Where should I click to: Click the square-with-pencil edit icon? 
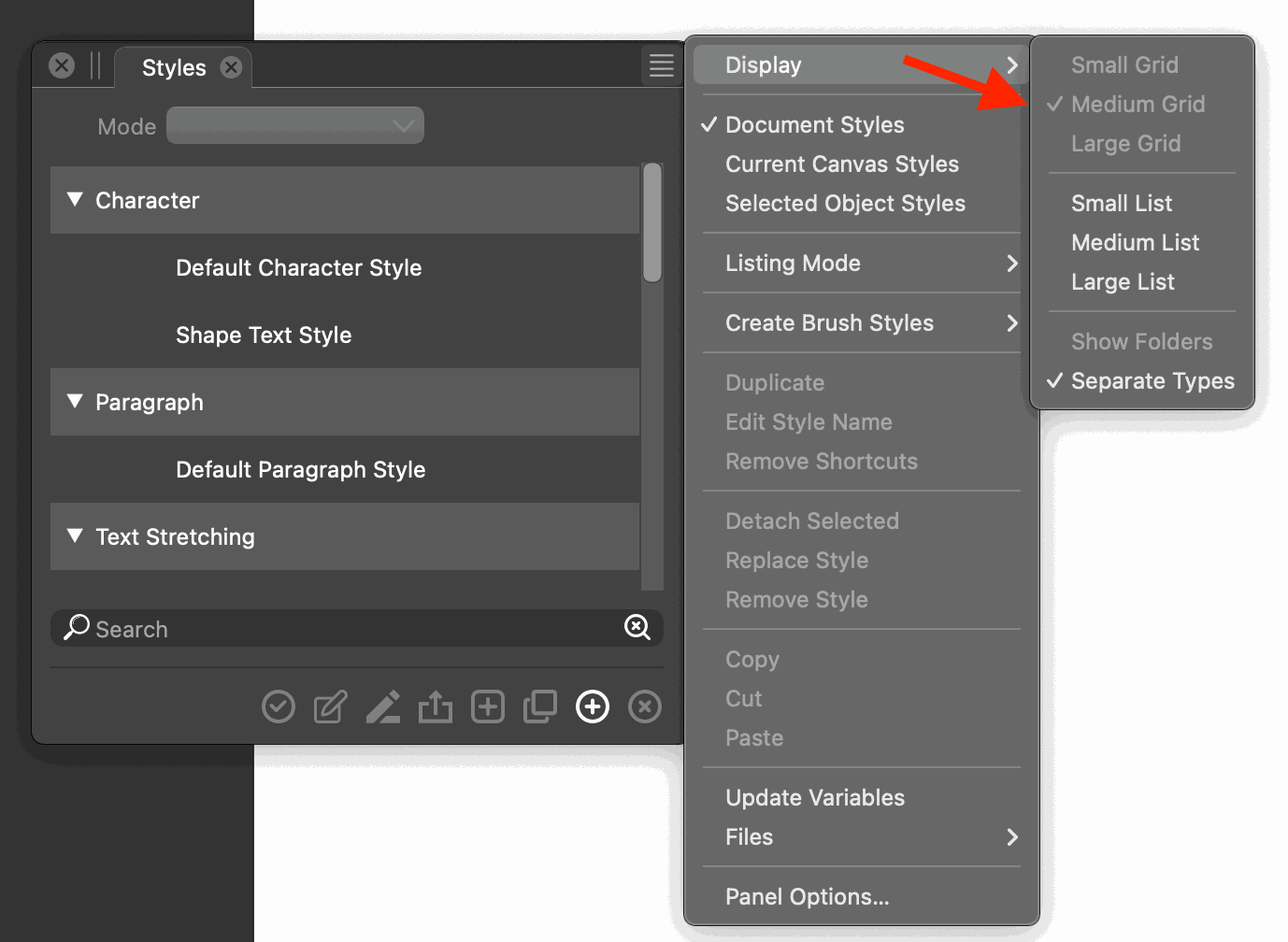click(330, 706)
